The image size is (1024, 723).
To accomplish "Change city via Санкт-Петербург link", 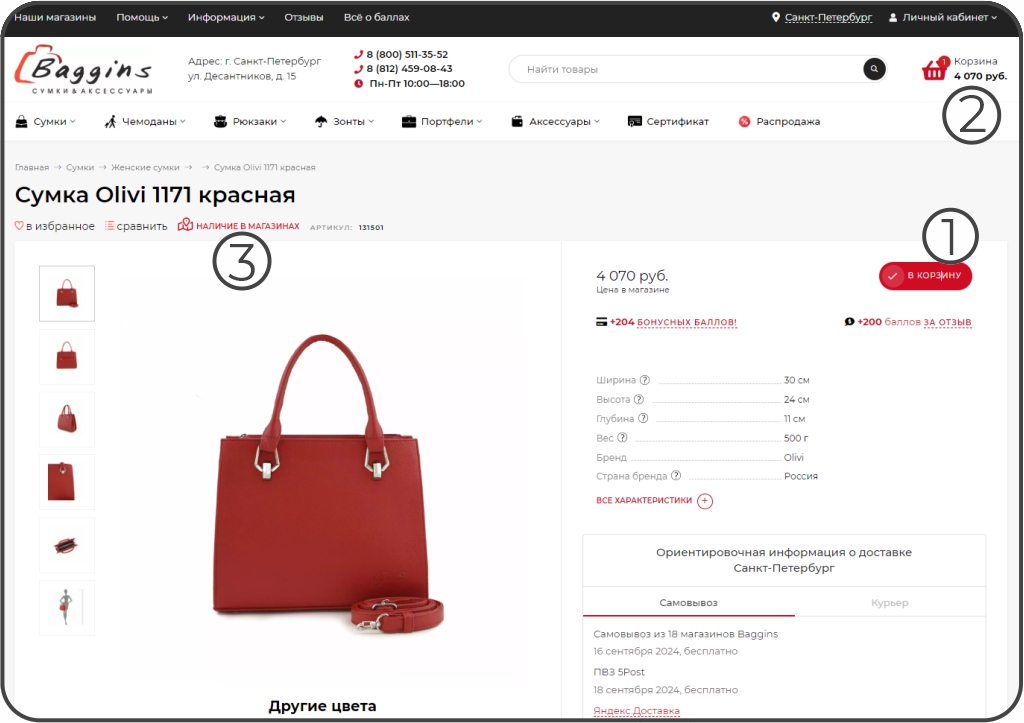I will pyautogui.click(x=828, y=18).
